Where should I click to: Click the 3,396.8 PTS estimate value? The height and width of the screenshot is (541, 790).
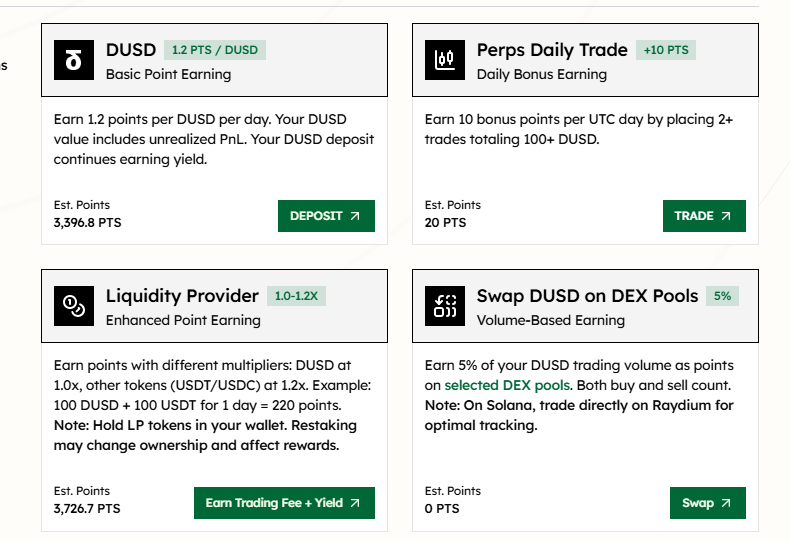87,223
